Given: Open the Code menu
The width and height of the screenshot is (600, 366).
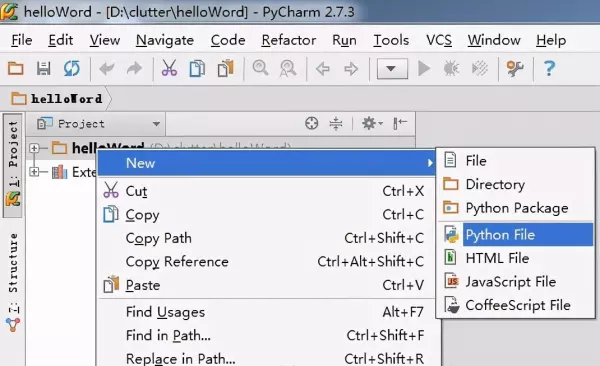Looking at the screenshot, I should 228,40.
